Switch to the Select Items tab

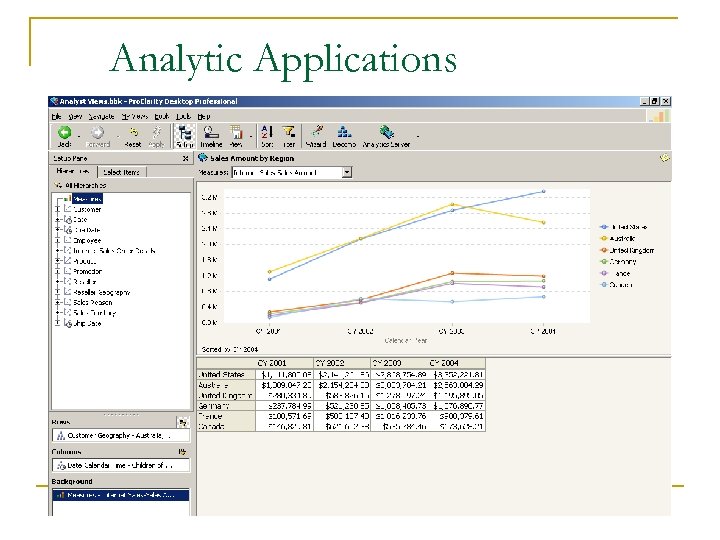pyautogui.click(x=121, y=172)
